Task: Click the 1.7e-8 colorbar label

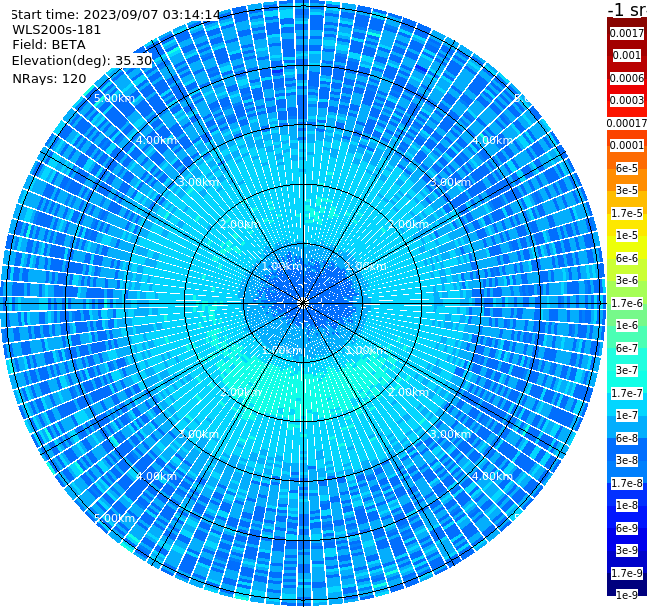Action: pos(627,483)
